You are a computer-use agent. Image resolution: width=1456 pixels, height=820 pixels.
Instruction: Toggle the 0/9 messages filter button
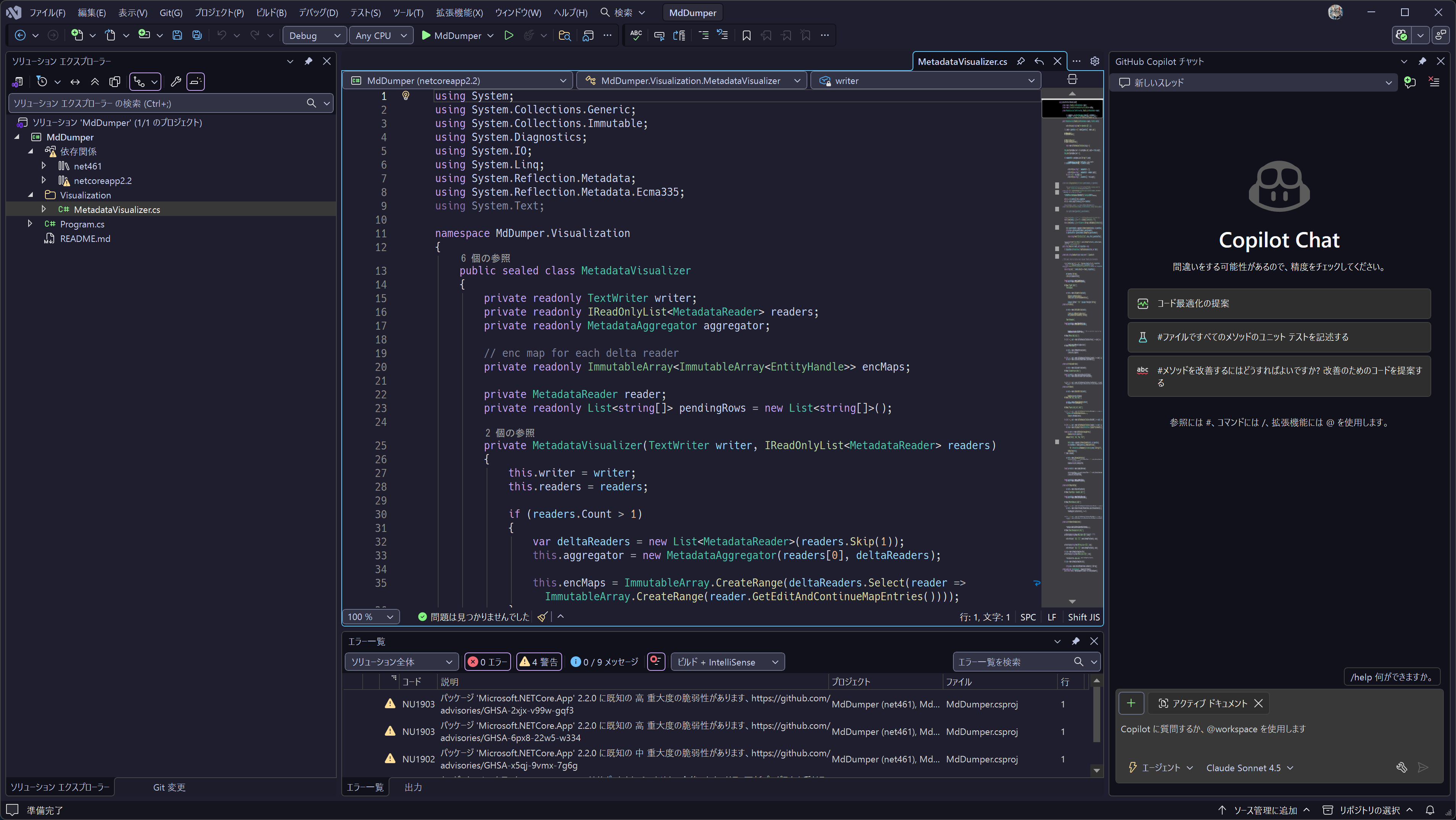(x=604, y=662)
